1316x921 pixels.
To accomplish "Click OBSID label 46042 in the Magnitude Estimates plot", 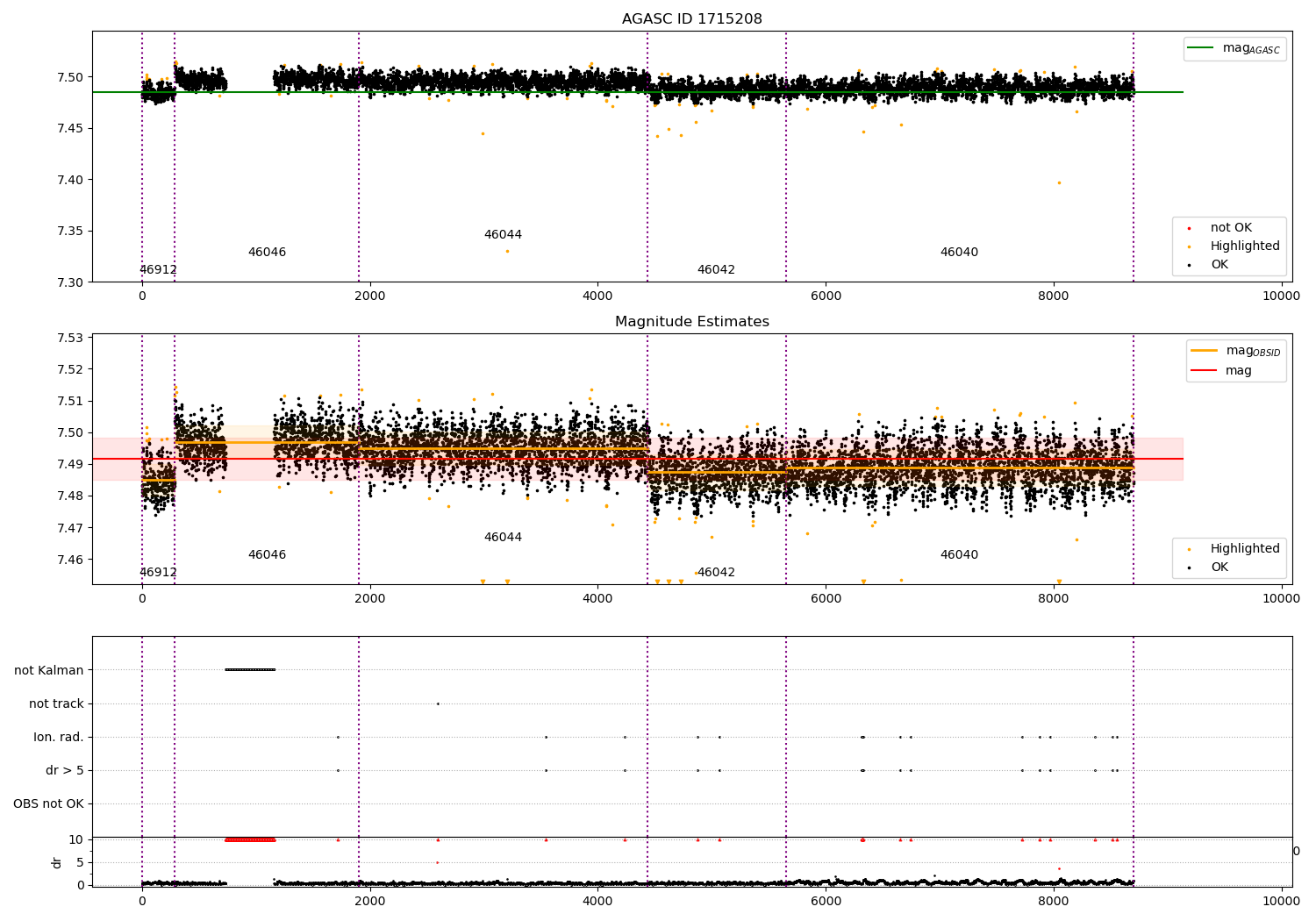I will (716, 573).
